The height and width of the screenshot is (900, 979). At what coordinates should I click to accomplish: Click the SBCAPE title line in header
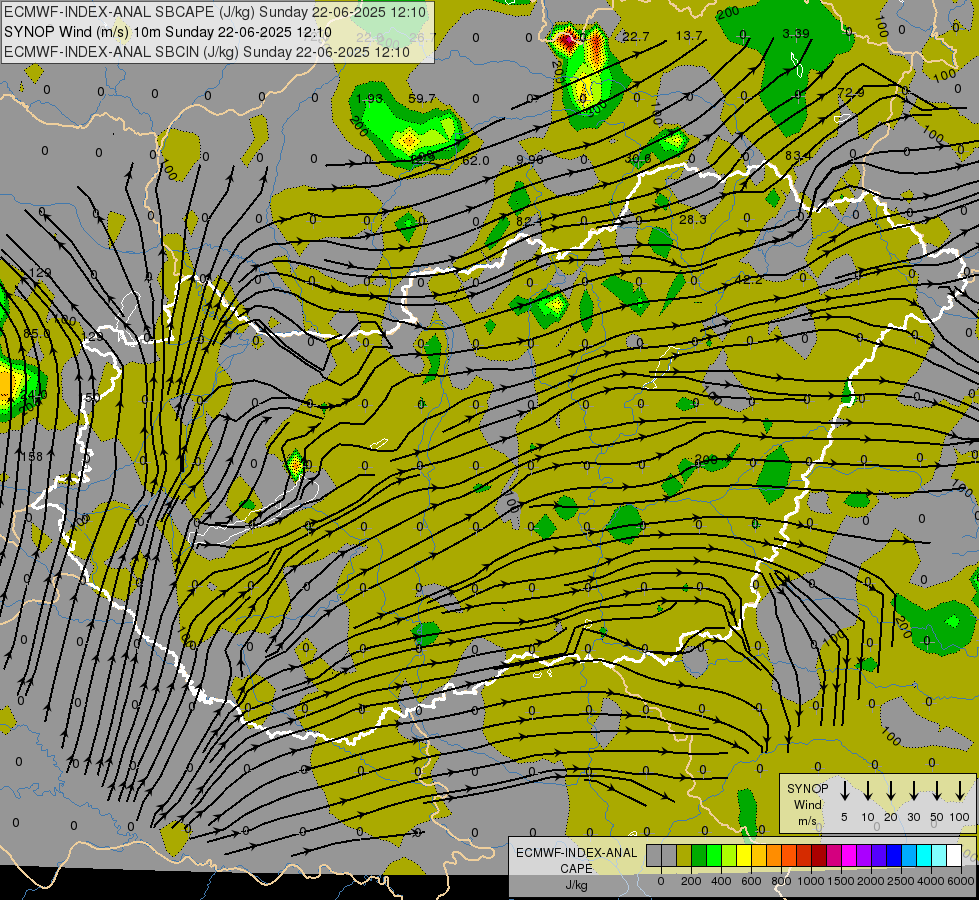215,12
